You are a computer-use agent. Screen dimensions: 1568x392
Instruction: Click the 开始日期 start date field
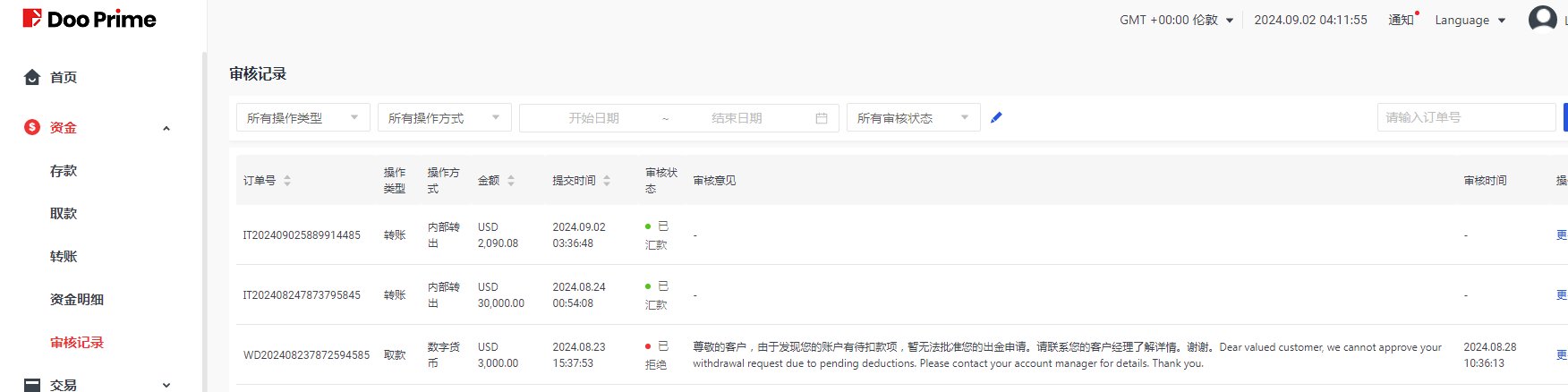click(593, 117)
